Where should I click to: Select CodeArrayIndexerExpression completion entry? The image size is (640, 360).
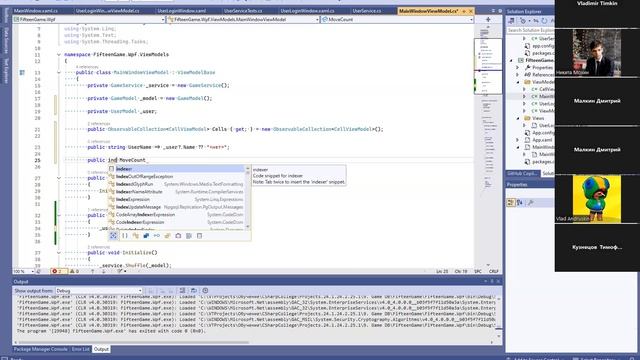pyautogui.click(x=176, y=215)
